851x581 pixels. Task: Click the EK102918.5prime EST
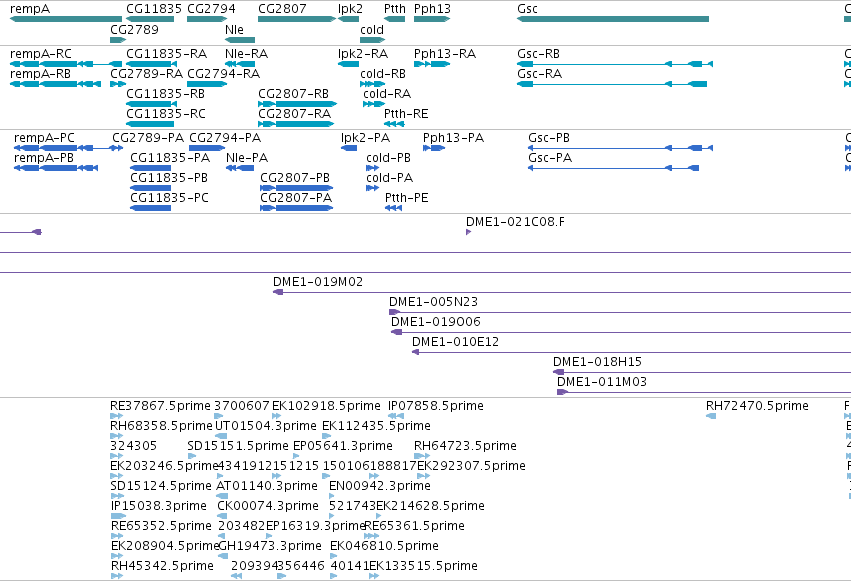[x=277, y=416]
